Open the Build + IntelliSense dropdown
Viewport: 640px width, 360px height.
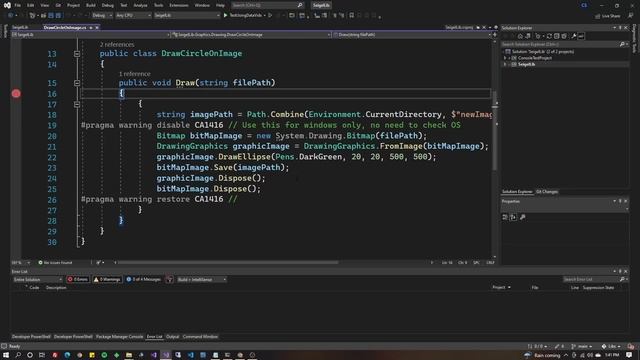click(202, 280)
